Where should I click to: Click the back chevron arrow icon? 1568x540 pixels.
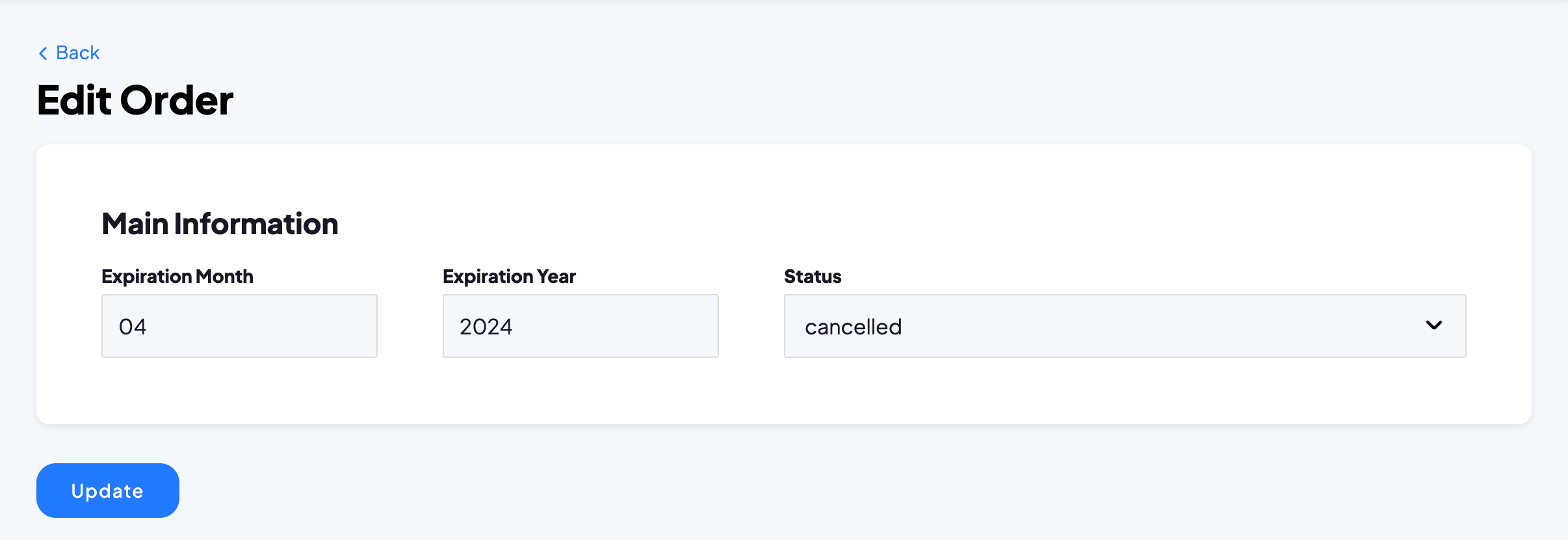(x=43, y=53)
